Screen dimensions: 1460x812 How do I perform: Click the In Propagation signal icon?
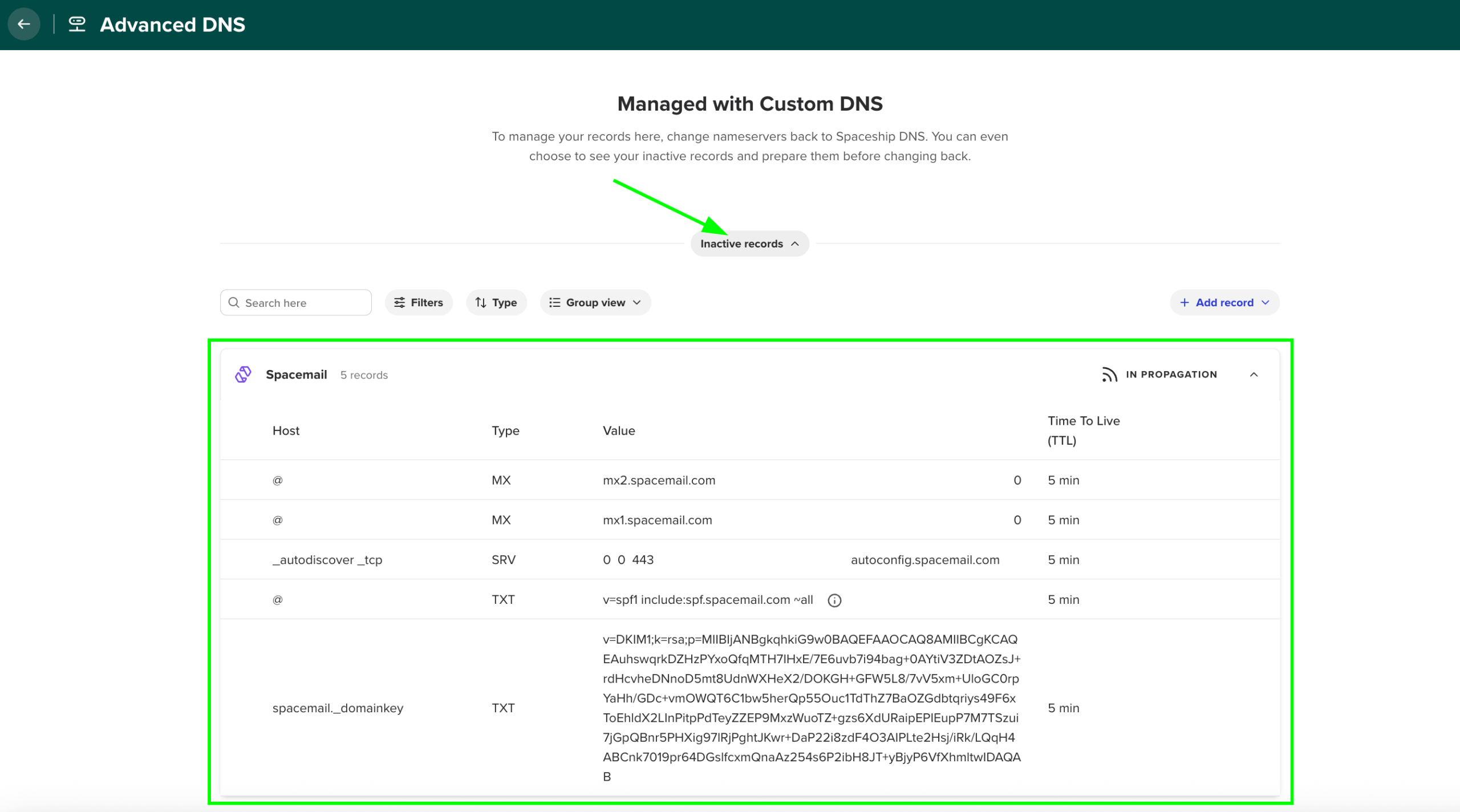point(1109,375)
